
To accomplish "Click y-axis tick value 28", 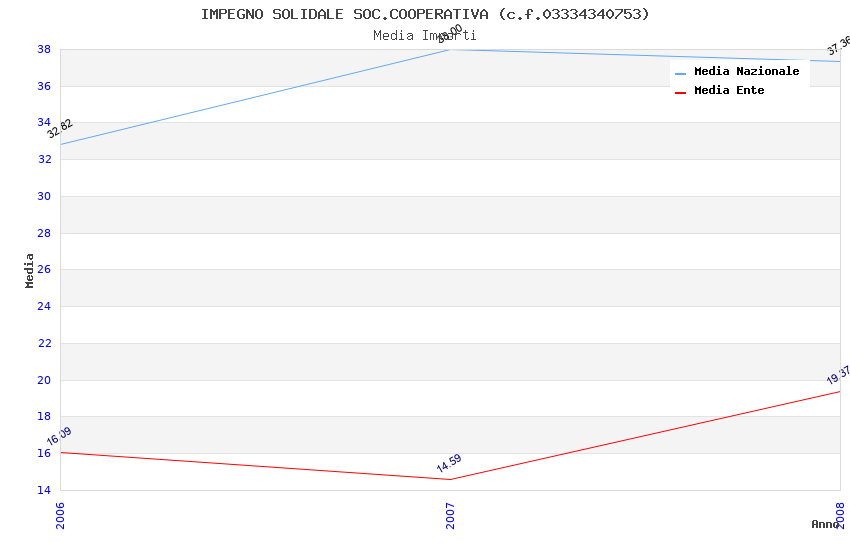I will pos(44,233).
